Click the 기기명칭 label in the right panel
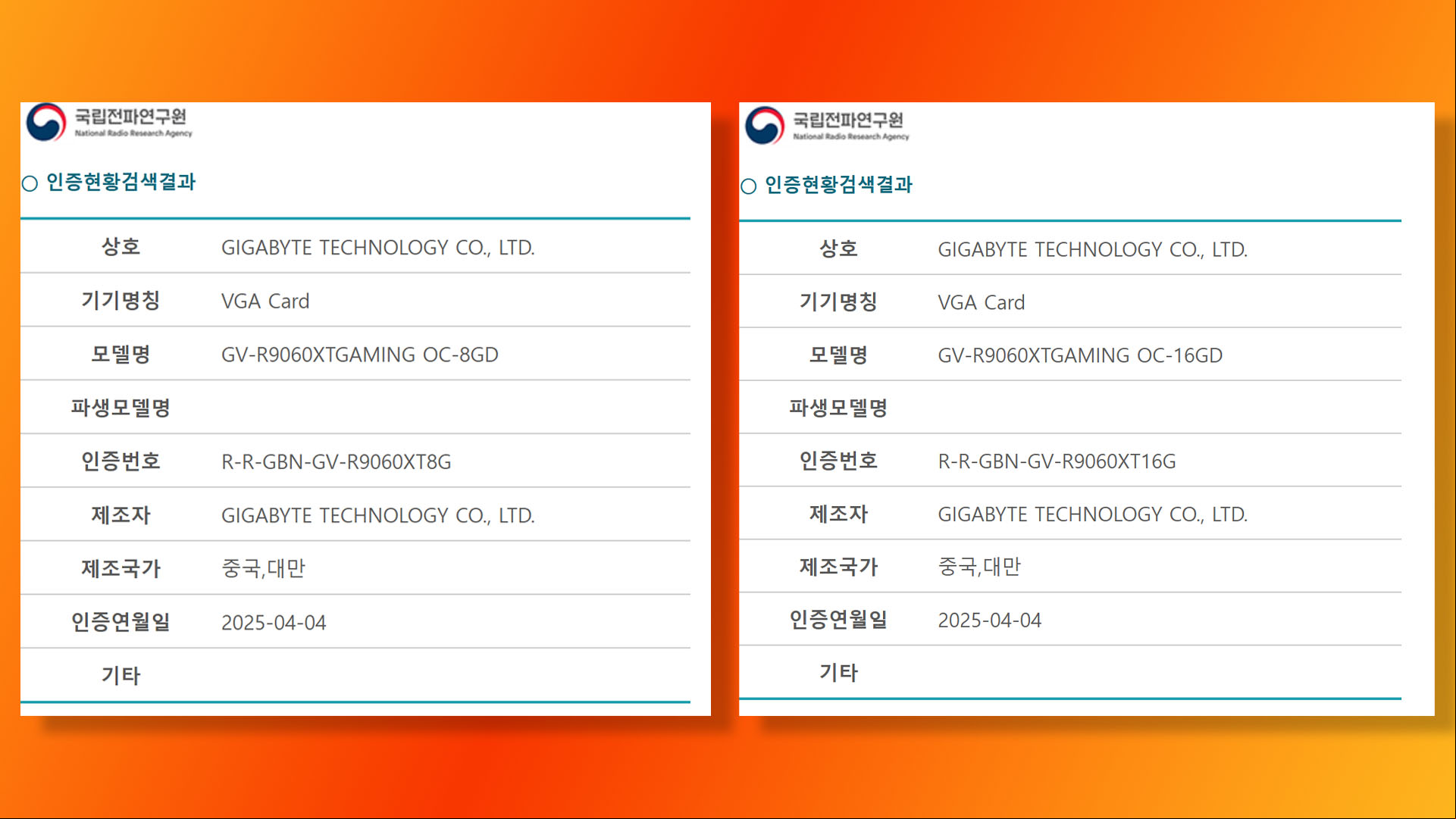The width and height of the screenshot is (1456, 819). [838, 302]
